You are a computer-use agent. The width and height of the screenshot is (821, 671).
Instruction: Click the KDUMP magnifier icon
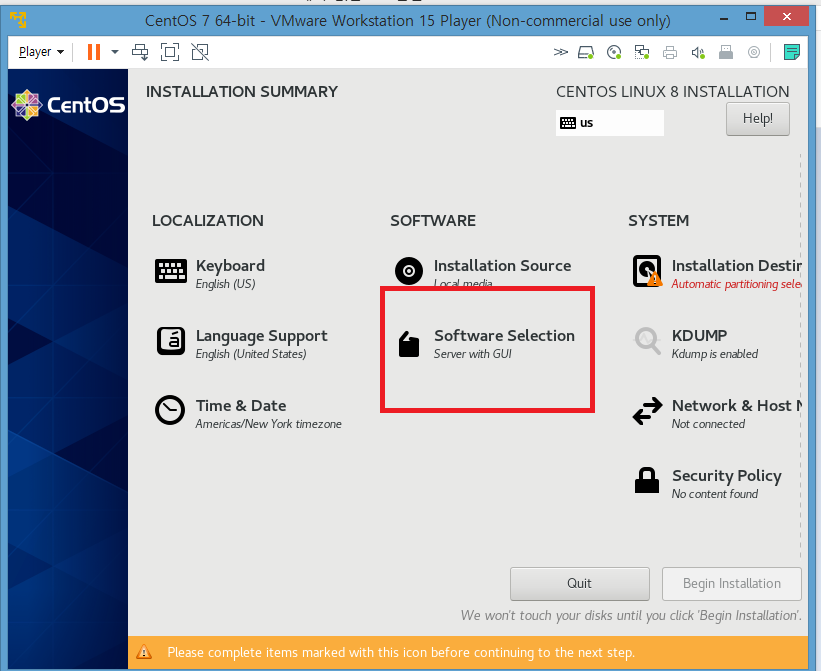647,341
